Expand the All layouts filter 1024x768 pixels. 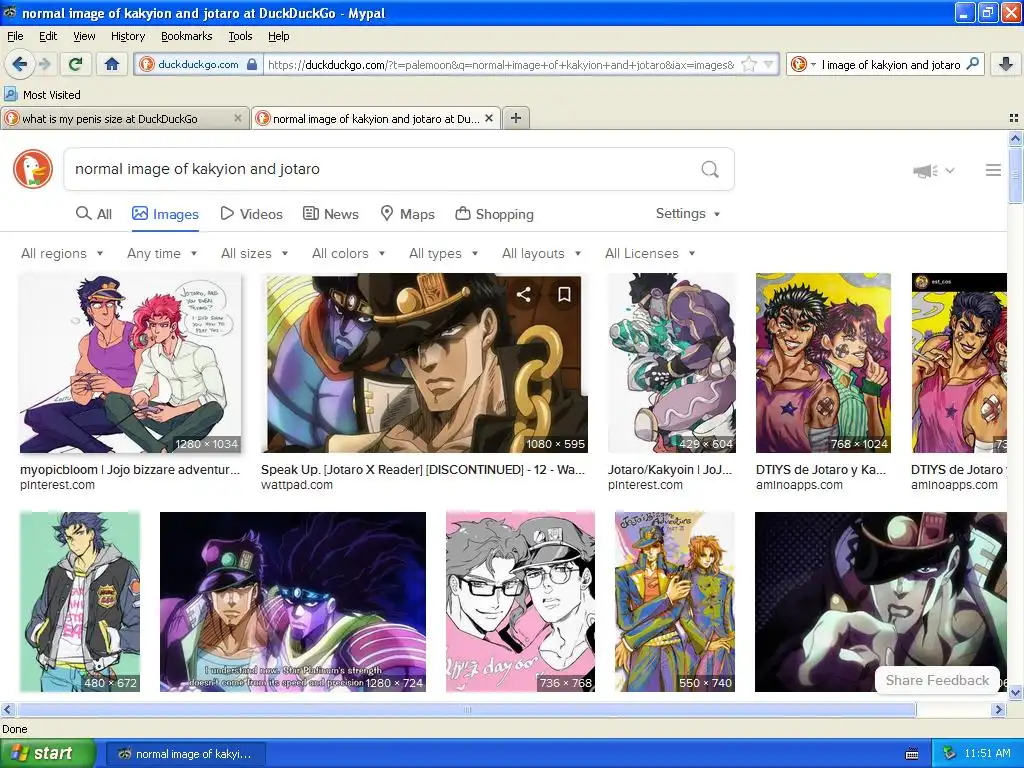click(x=541, y=253)
